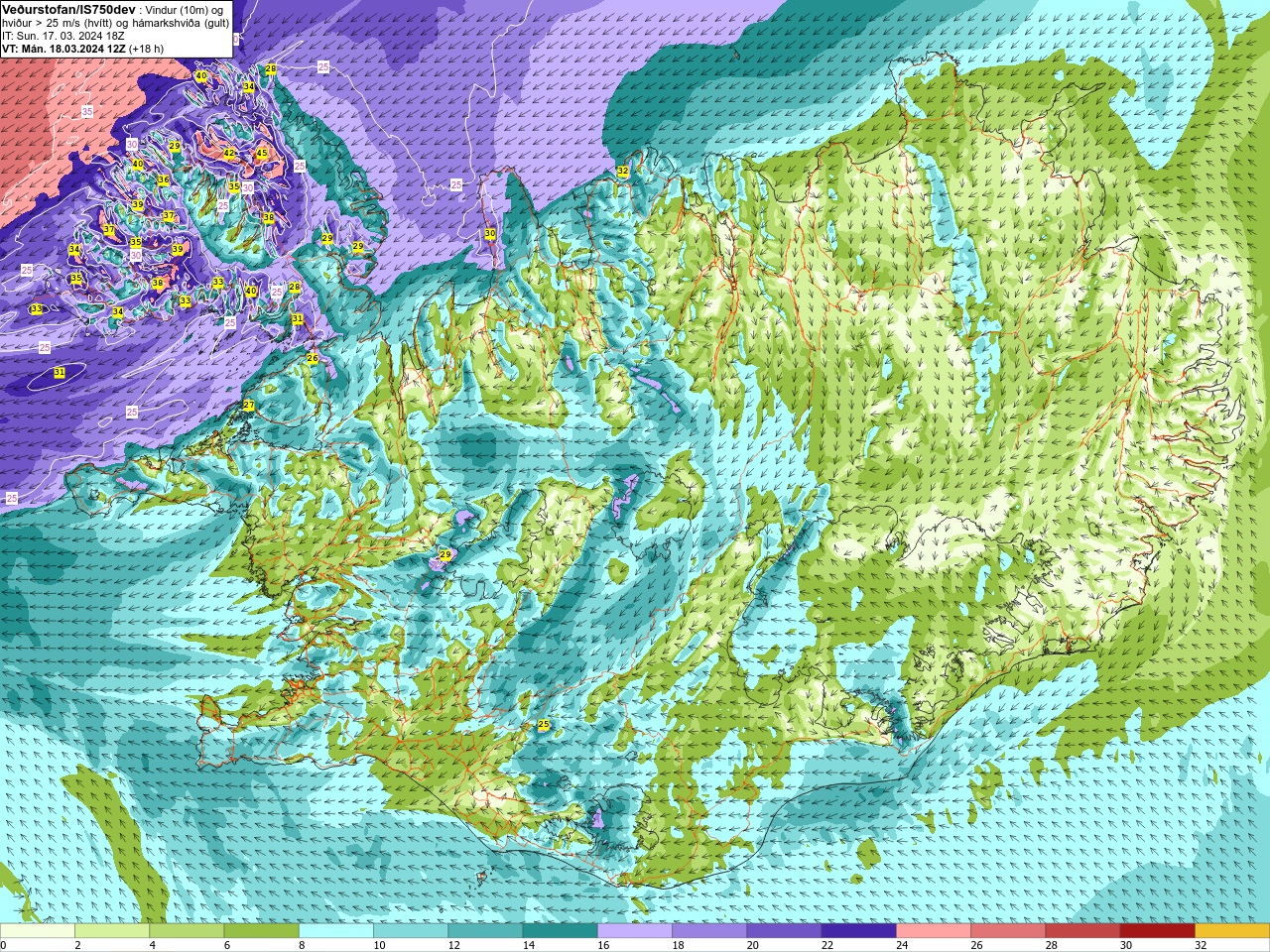1270x952 pixels.
Task: Click the scale tick number '24'
Action: pos(902,945)
